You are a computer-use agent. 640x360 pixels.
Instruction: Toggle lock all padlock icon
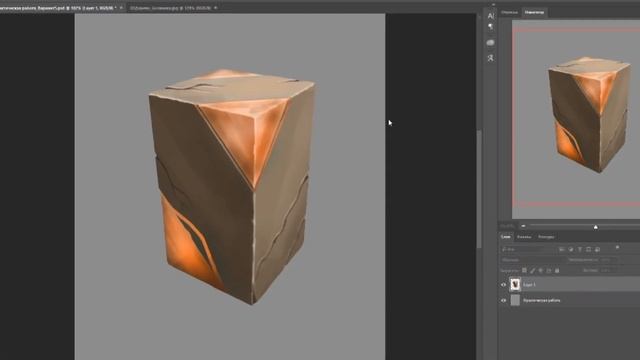[x=557, y=270]
